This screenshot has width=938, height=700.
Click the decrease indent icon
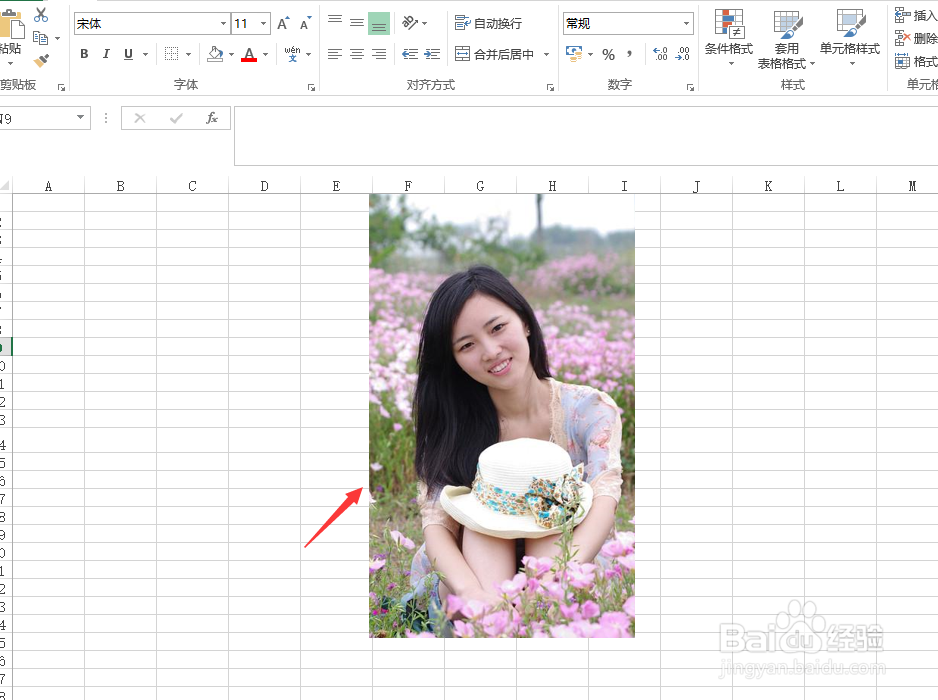point(410,54)
